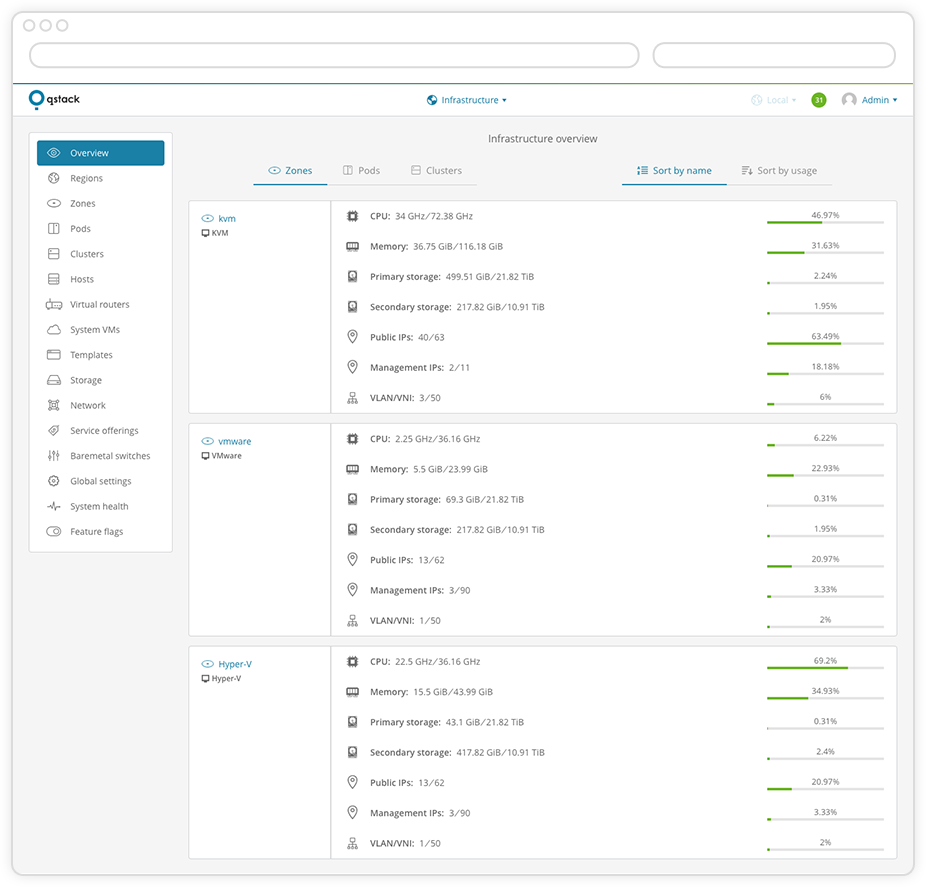The width and height of the screenshot is (926, 887).
Task: Click the 'Infrastructure overview' heading
Action: pos(542,139)
